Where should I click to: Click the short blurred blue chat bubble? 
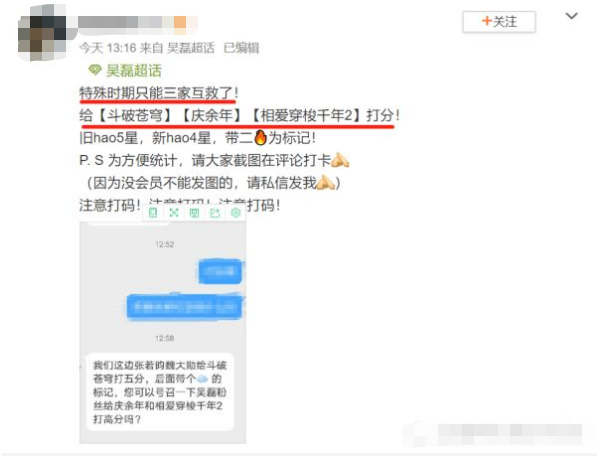point(220,271)
